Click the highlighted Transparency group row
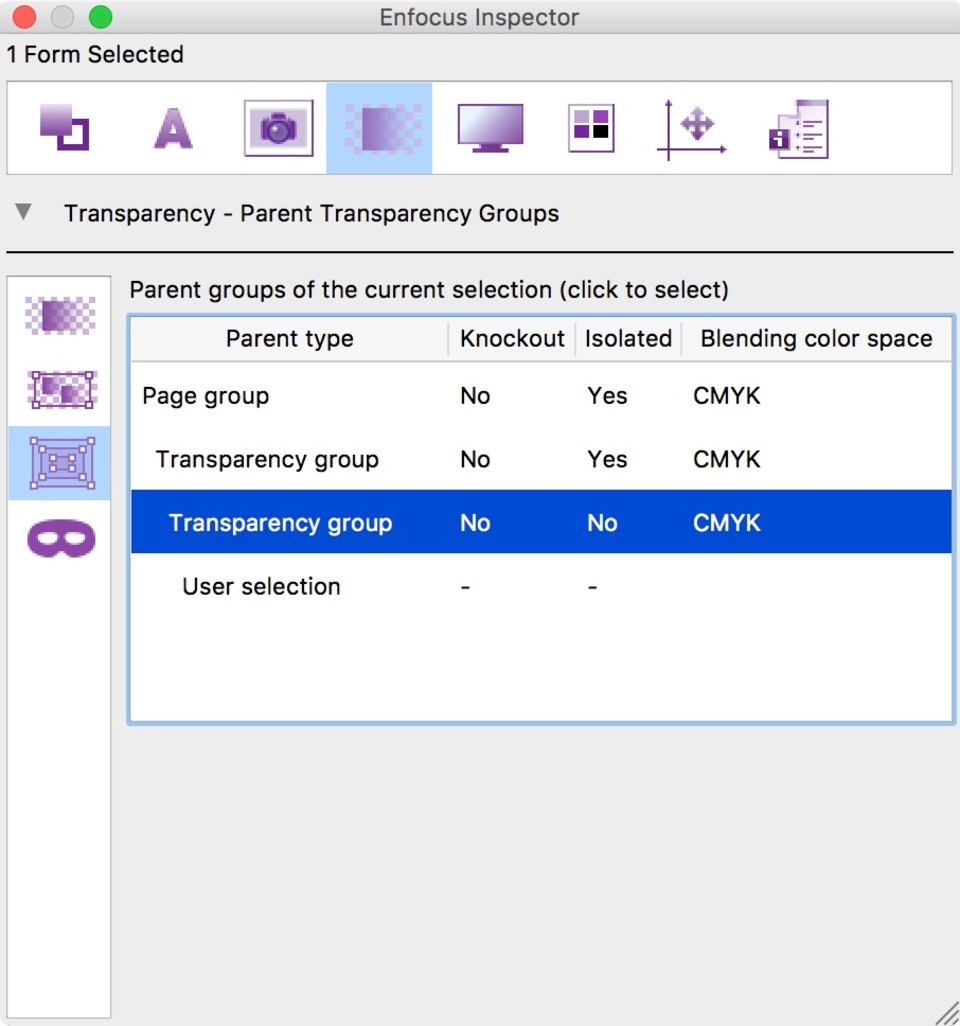The height and width of the screenshot is (1026, 960). click(x=541, y=522)
